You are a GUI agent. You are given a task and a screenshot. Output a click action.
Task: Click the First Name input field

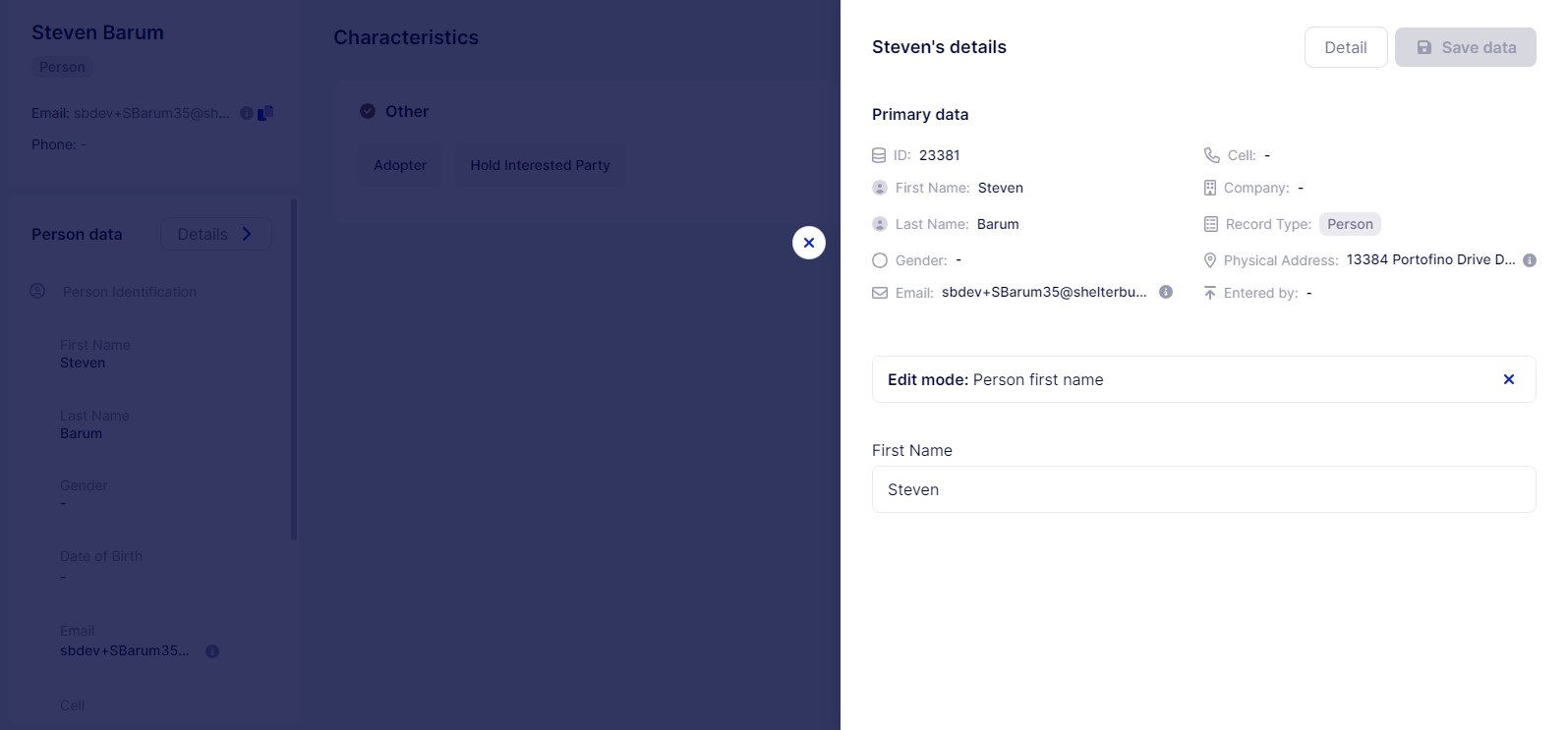click(x=1203, y=489)
